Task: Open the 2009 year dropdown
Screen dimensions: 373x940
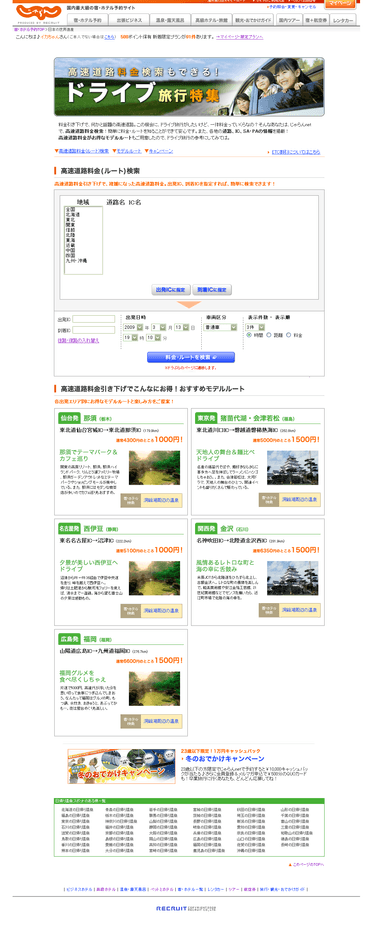Action: tap(133, 327)
